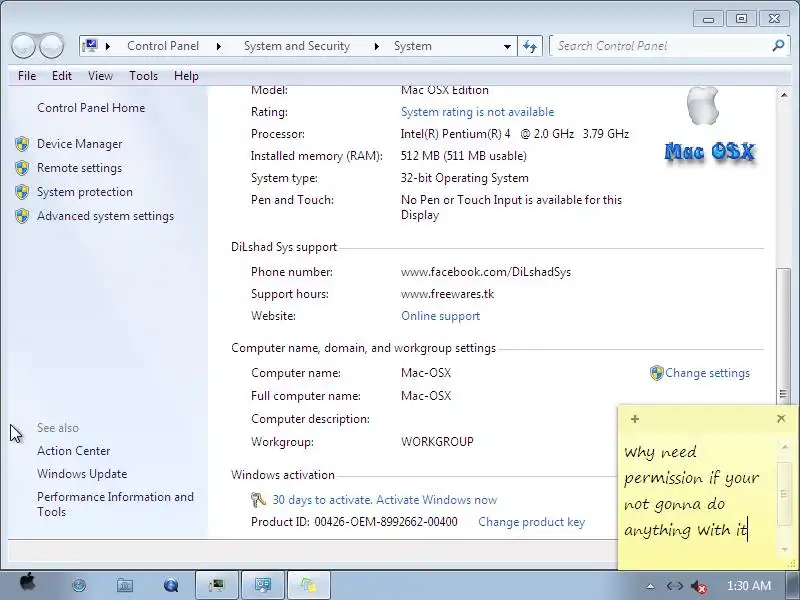Open Remote settings link
800x600 pixels.
tap(80, 168)
